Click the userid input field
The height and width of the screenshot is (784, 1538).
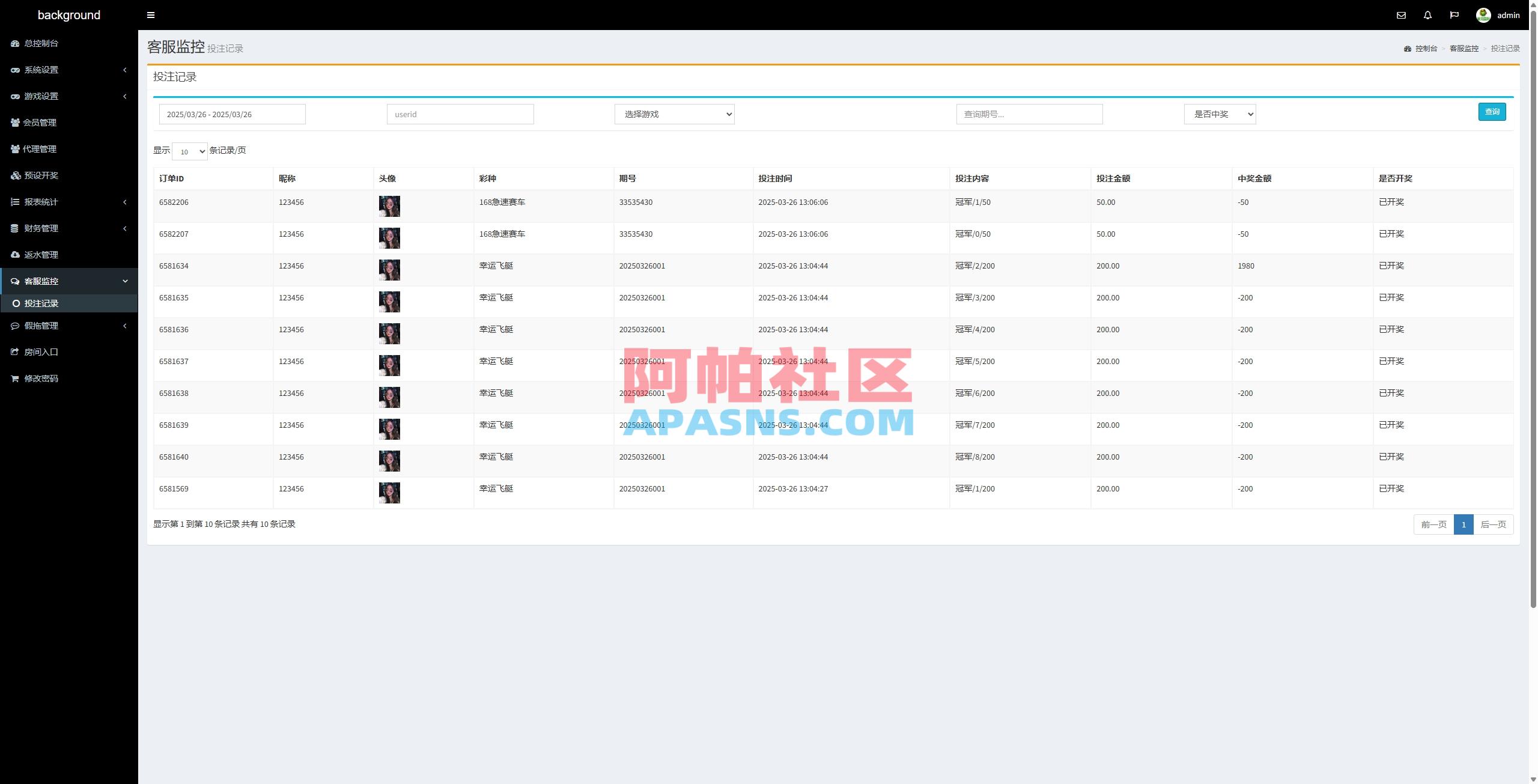(x=460, y=114)
